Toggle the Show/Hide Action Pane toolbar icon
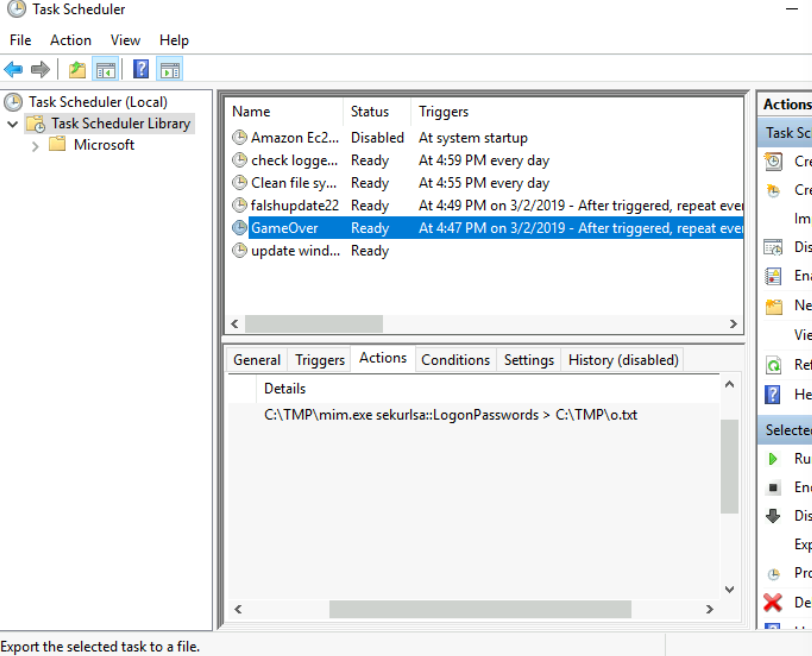Screen dimensions: 812x656 (x=169, y=69)
